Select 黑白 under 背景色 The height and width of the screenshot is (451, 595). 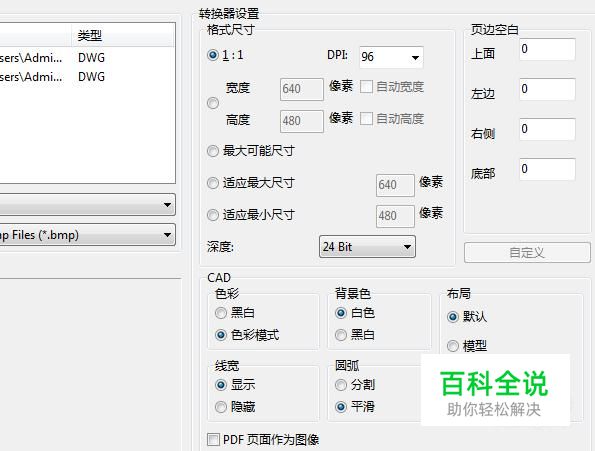(x=341, y=335)
